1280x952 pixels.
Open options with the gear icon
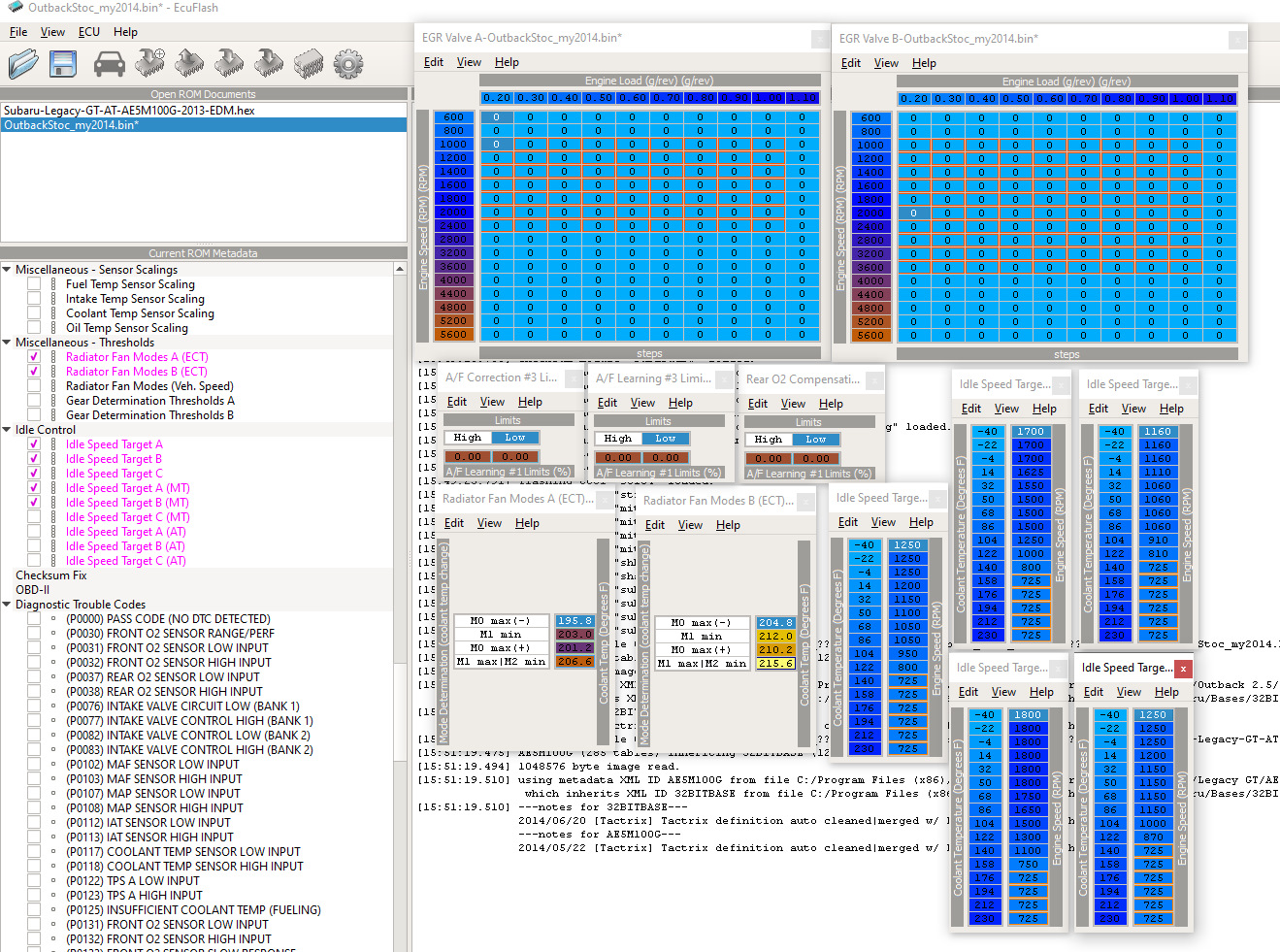[x=347, y=64]
